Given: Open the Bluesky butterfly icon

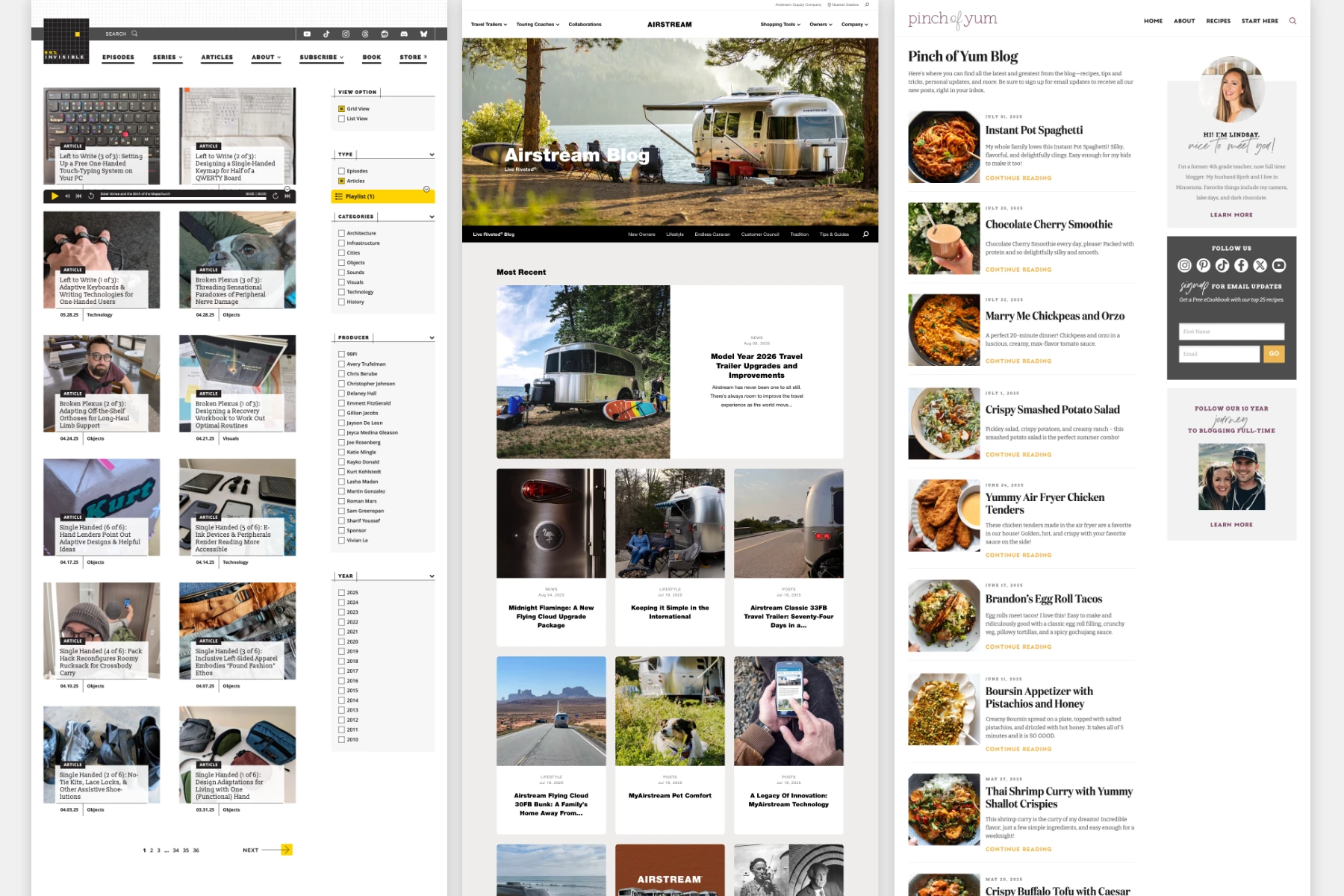Looking at the screenshot, I should click(x=423, y=34).
